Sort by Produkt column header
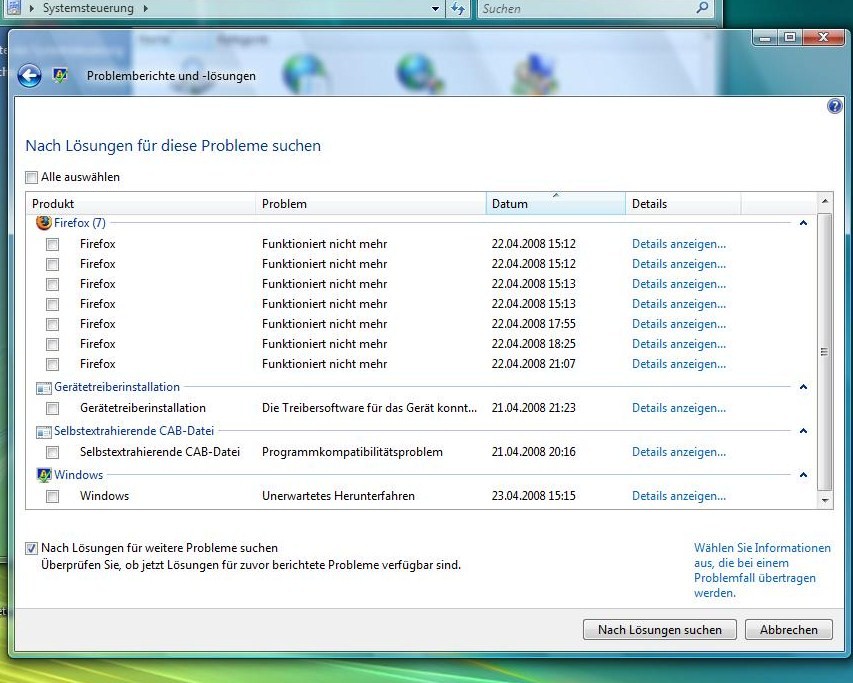 (140, 204)
